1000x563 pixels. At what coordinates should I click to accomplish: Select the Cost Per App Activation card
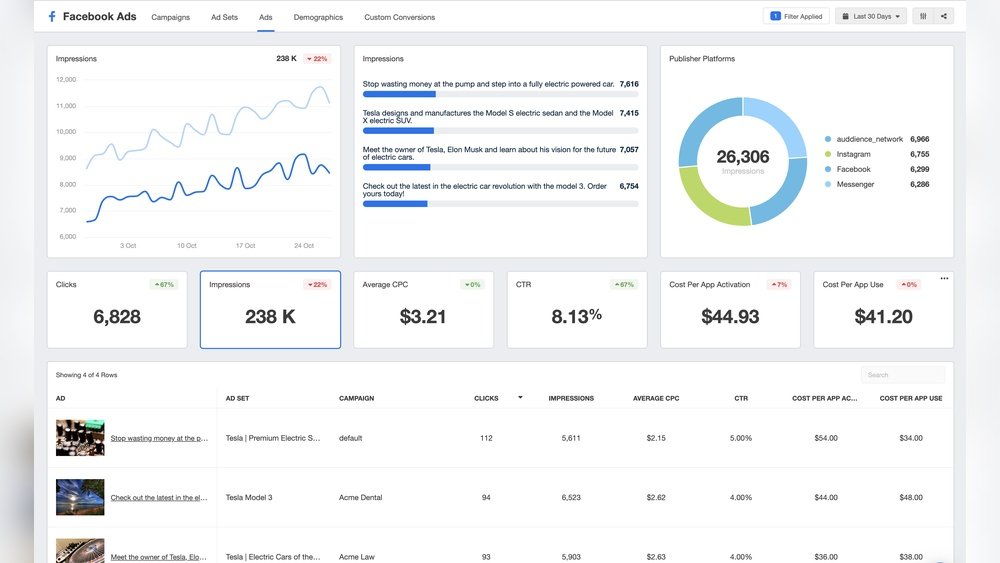(730, 310)
